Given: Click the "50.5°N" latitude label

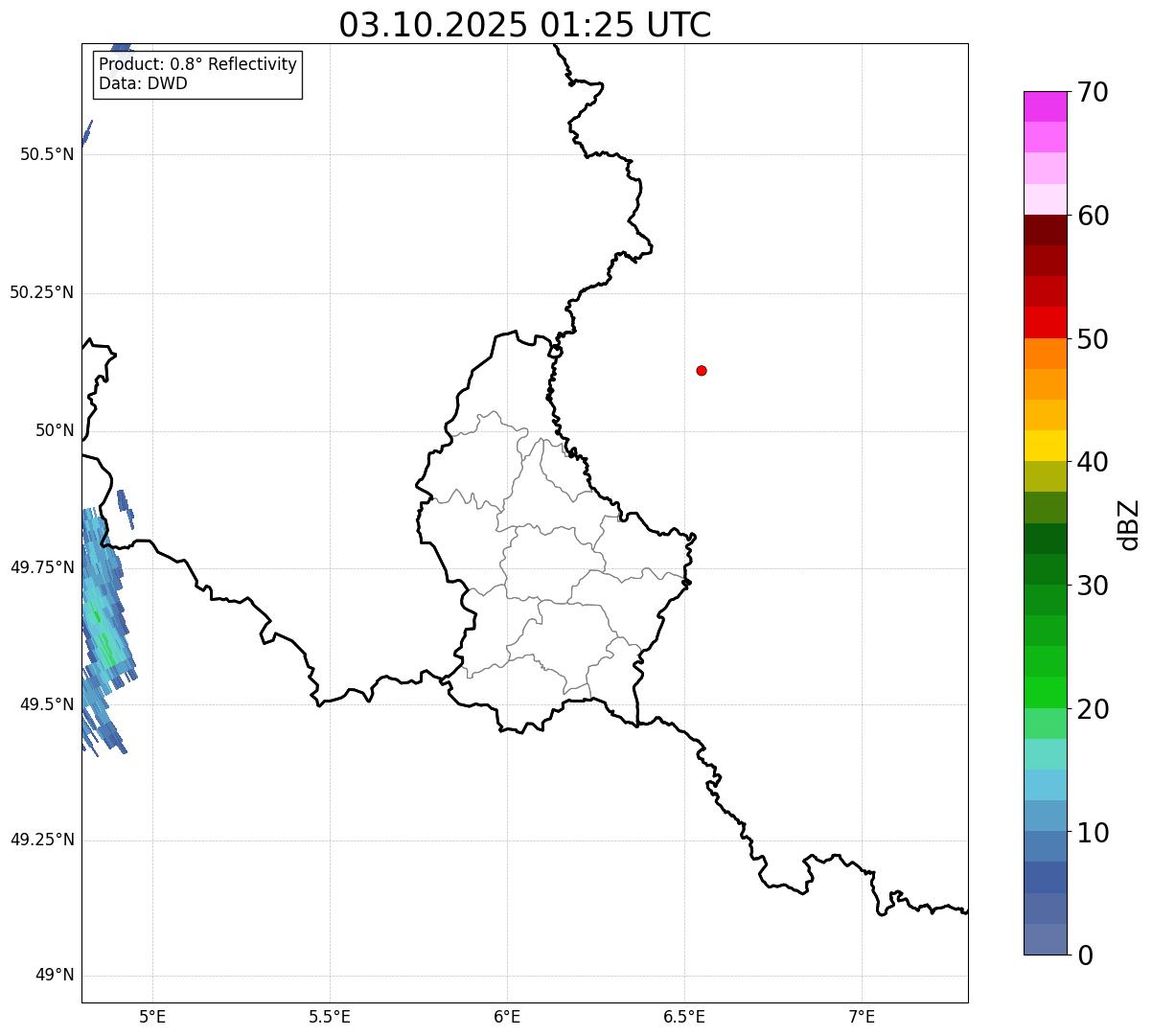Looking at the screenshot, I should tap(47, 154).
